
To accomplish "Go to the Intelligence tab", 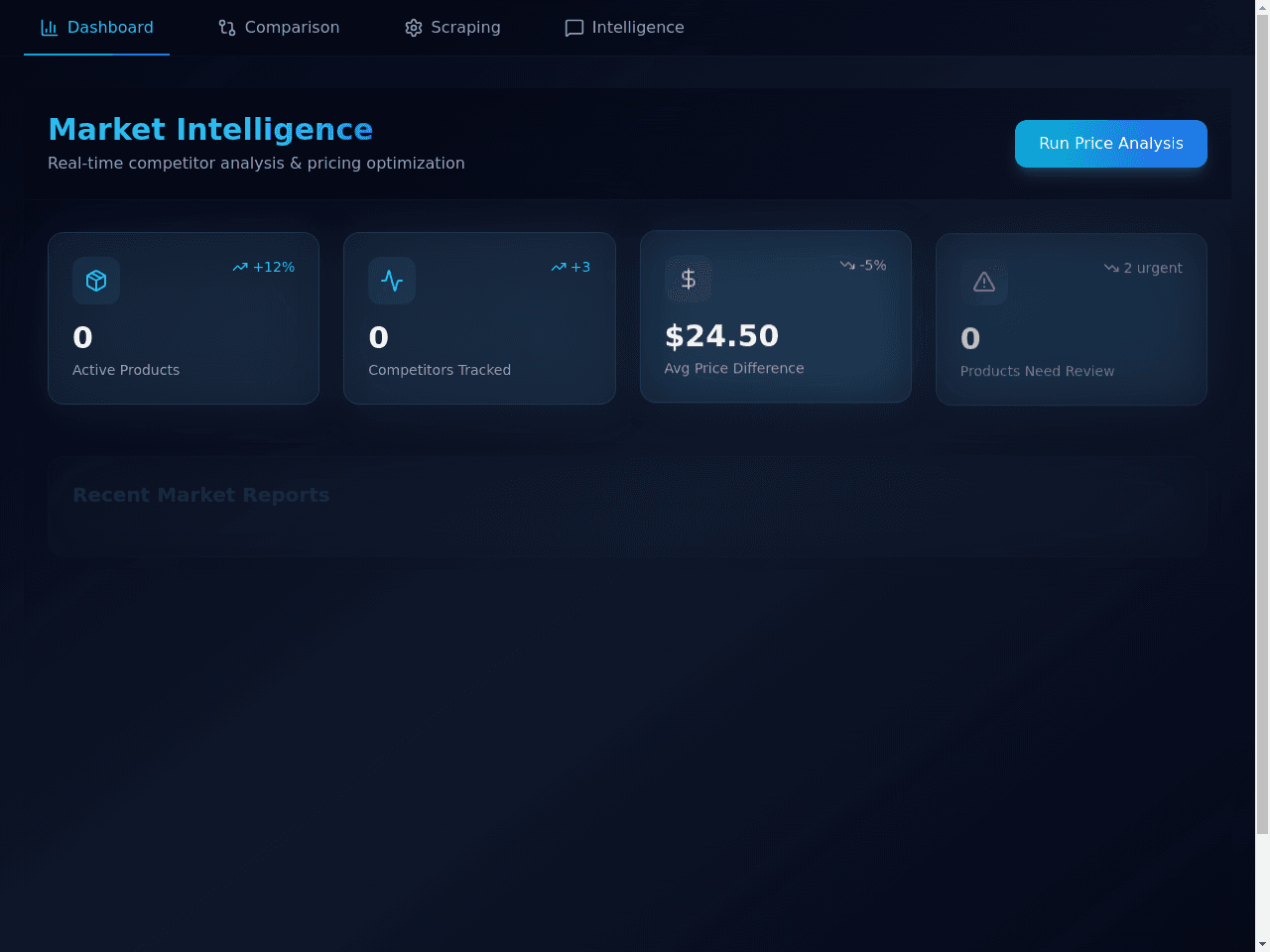I will [x=624, y=28].
